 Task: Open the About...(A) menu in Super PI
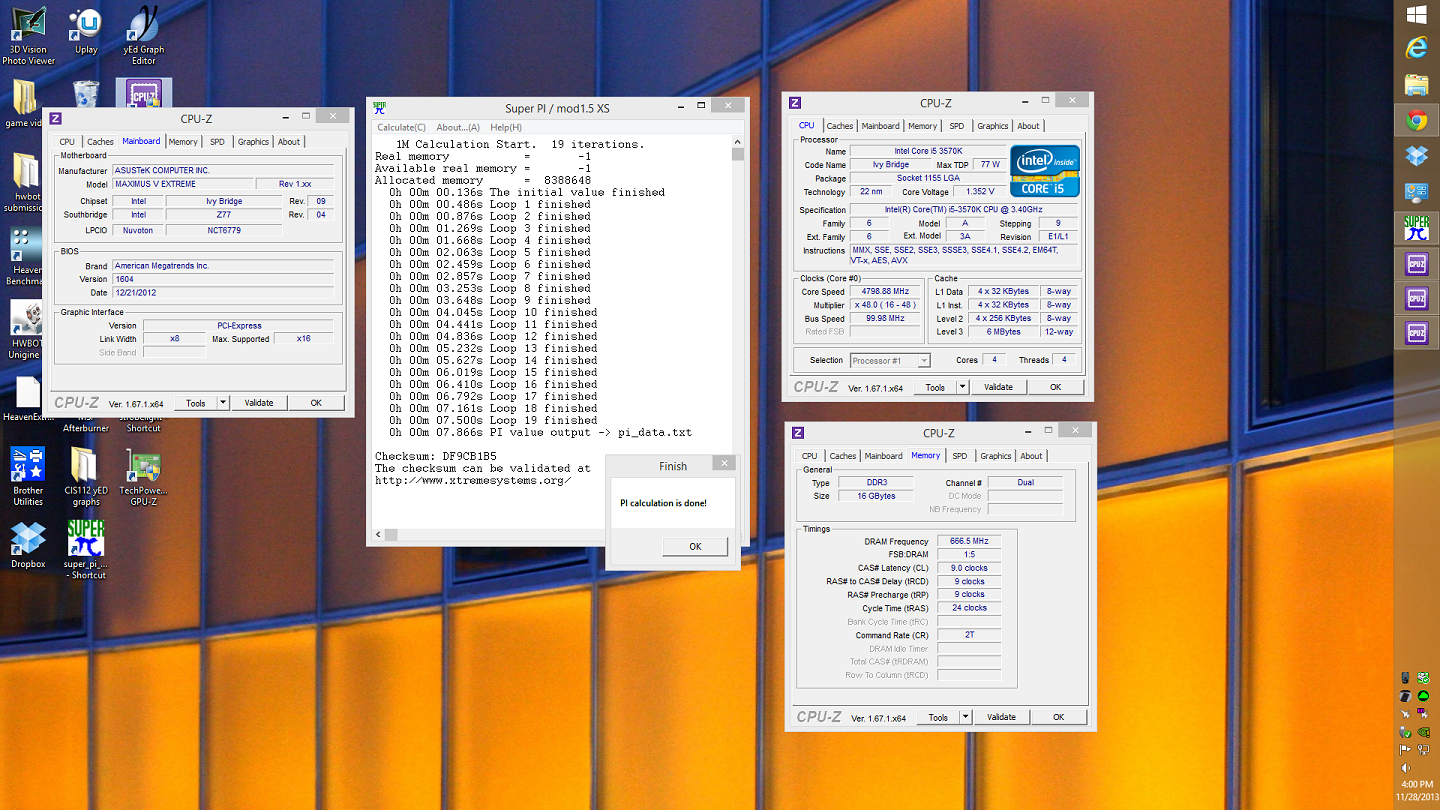(x=458, y=127)
